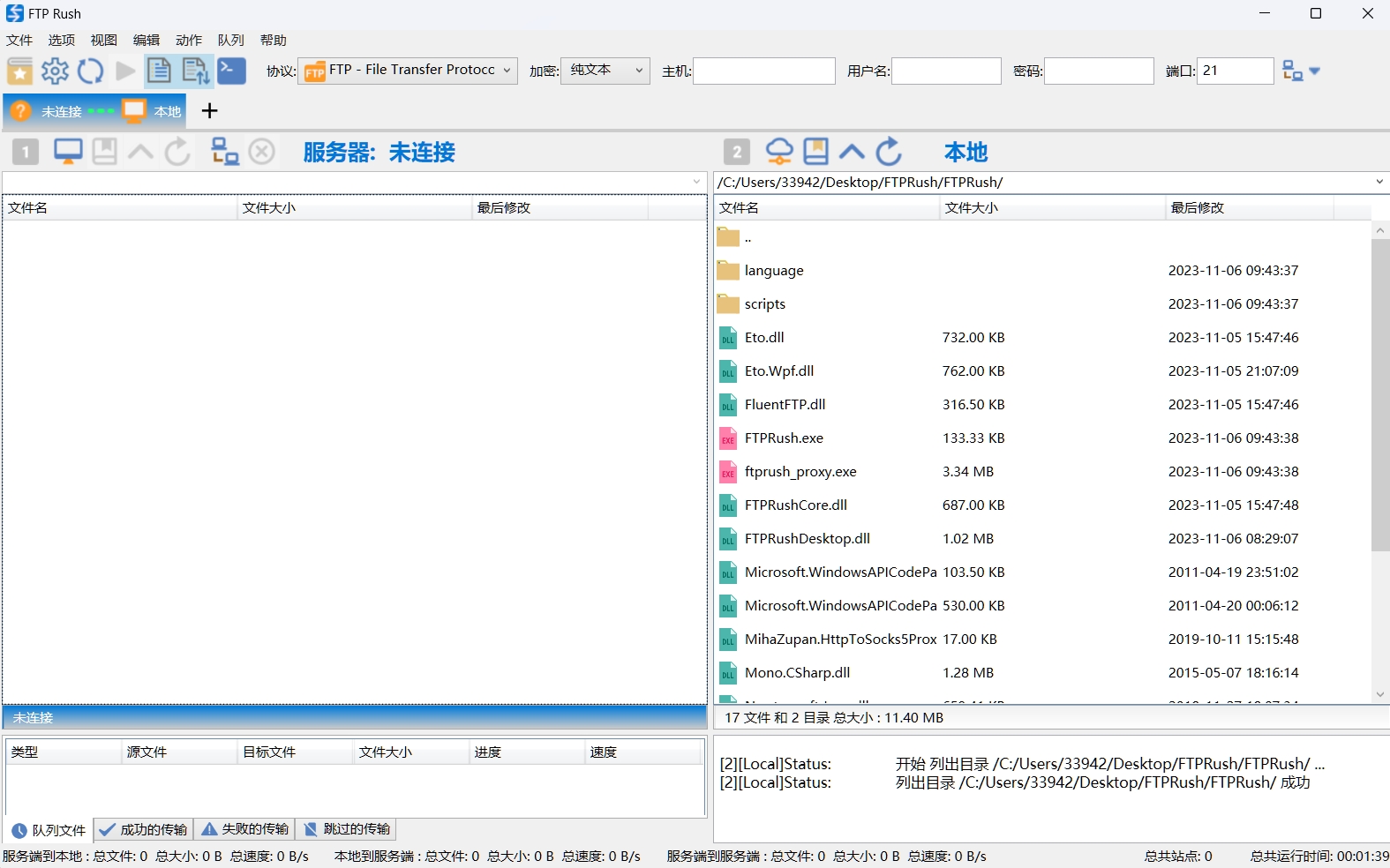Image resolution: width=1390 pixels, height=868 pixels.
Task: Click the reconnect circular arrows icon
Action: (90, 71)
